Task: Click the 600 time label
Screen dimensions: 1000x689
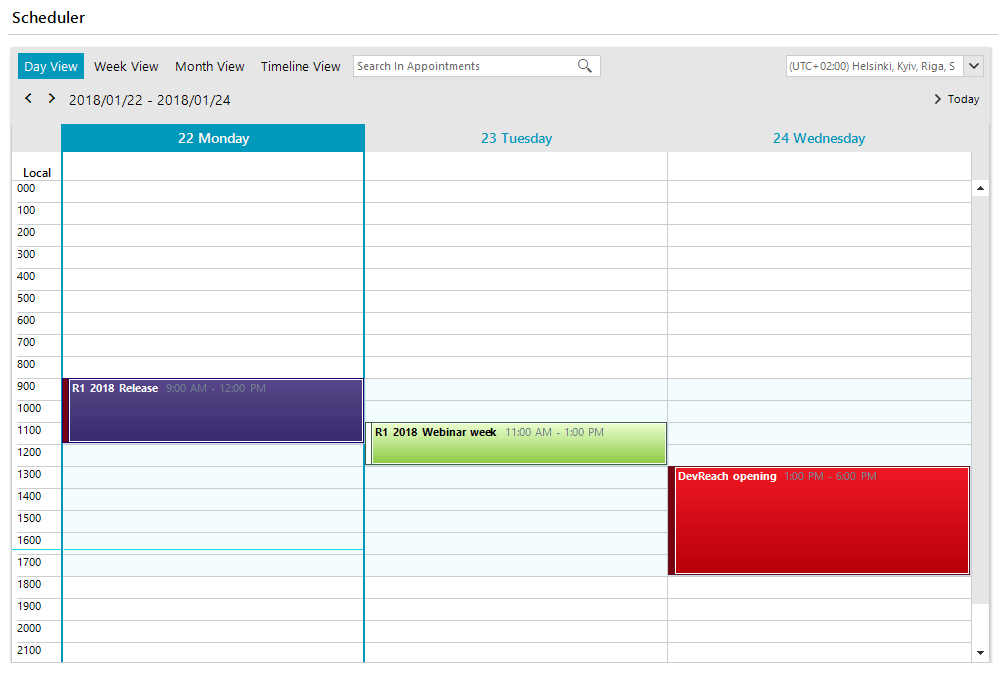Action: [x=26, y=320]
